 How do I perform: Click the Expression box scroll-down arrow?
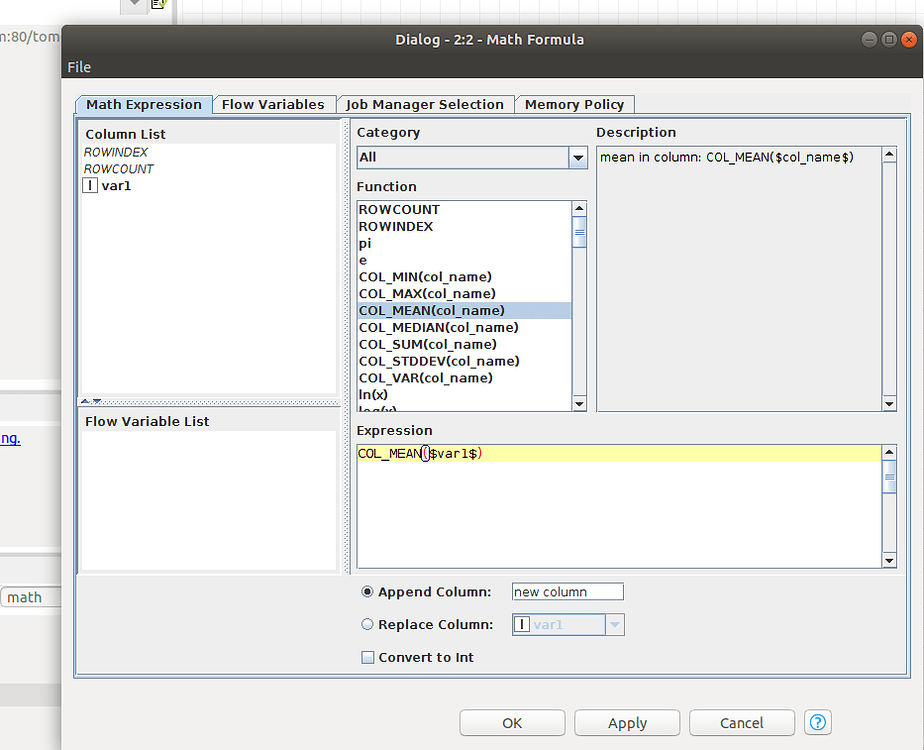click(x=889, y=561)
